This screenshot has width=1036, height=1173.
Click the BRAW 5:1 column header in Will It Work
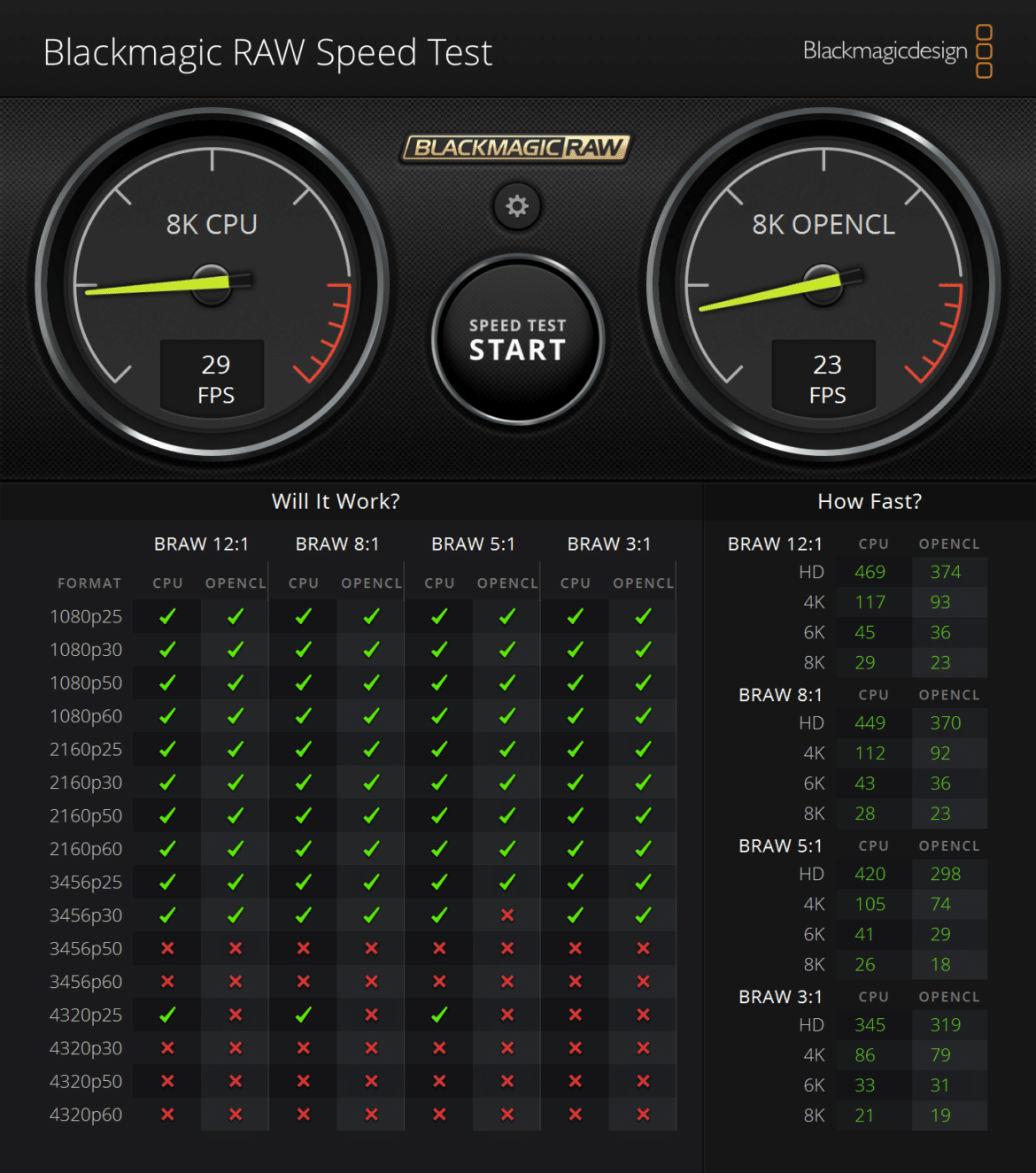pos(473,544)
